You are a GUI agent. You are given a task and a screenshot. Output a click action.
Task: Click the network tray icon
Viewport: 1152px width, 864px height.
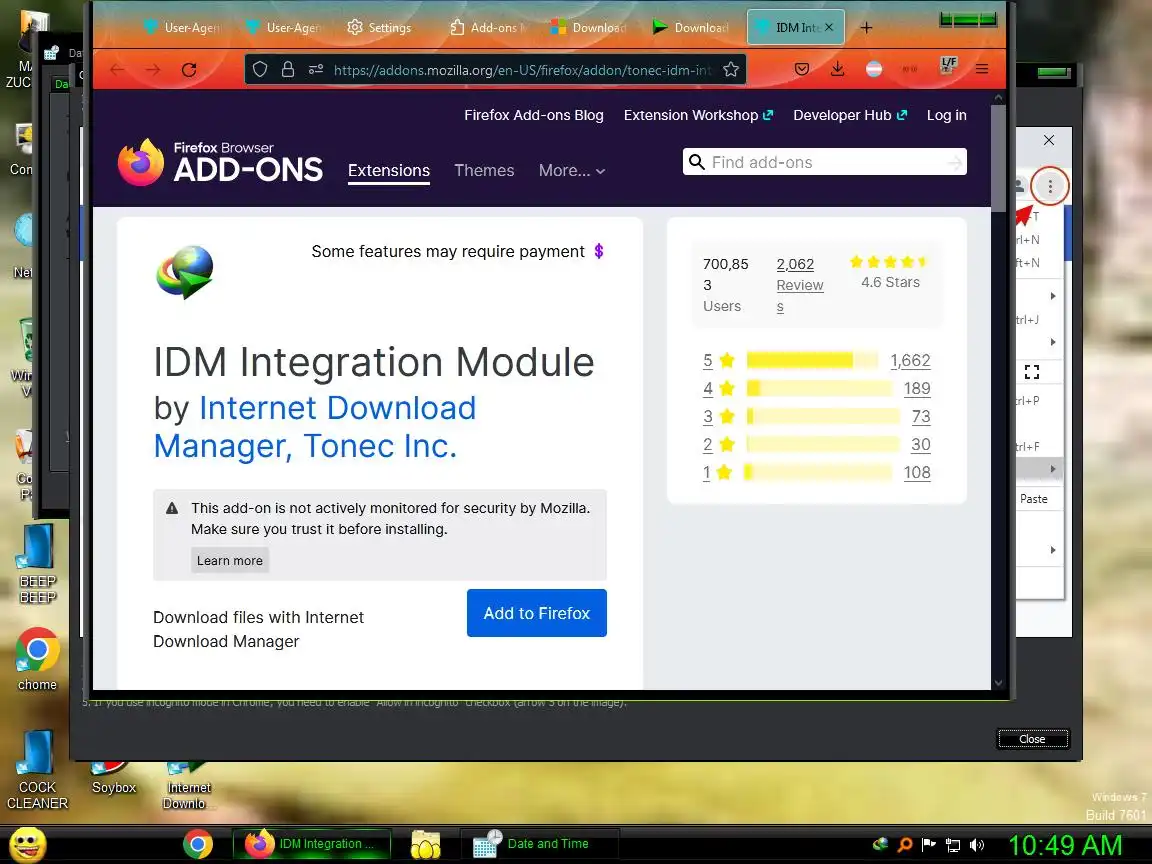pos(953,845)
